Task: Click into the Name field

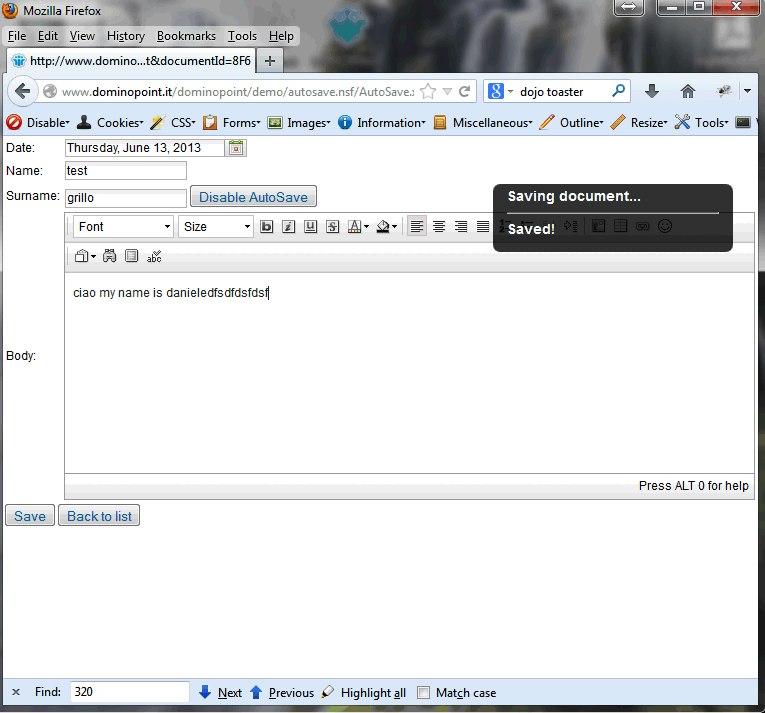Action: point(126,171)
